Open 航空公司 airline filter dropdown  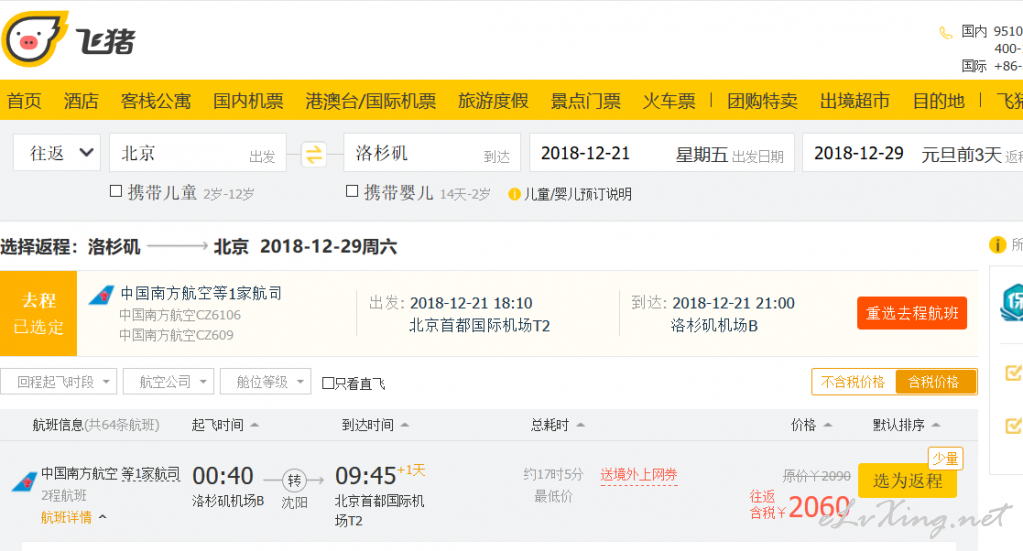168,382
